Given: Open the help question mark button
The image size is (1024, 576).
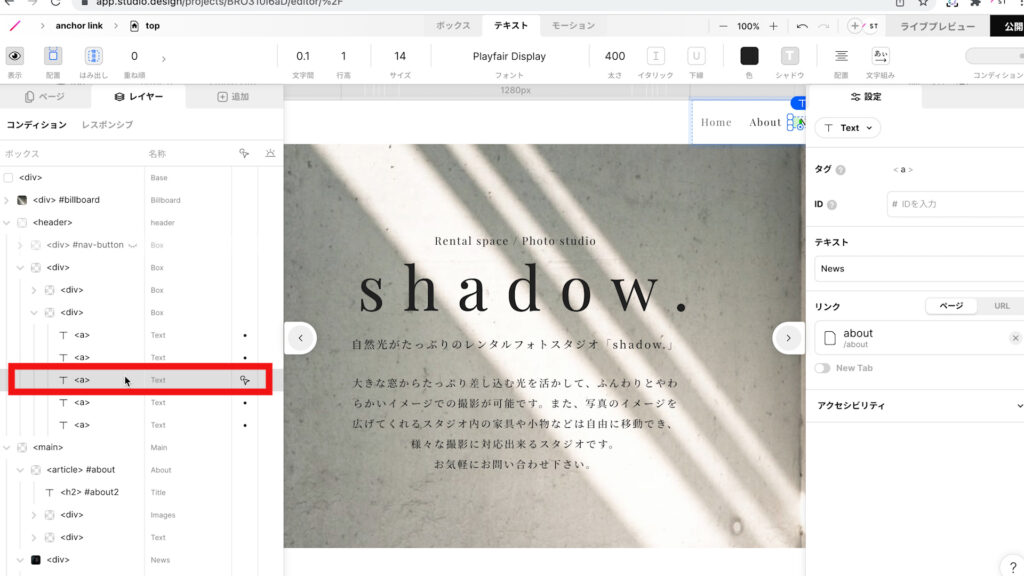Looking at the screenshot, I should pyautogui.click(x=1012, y=567).
